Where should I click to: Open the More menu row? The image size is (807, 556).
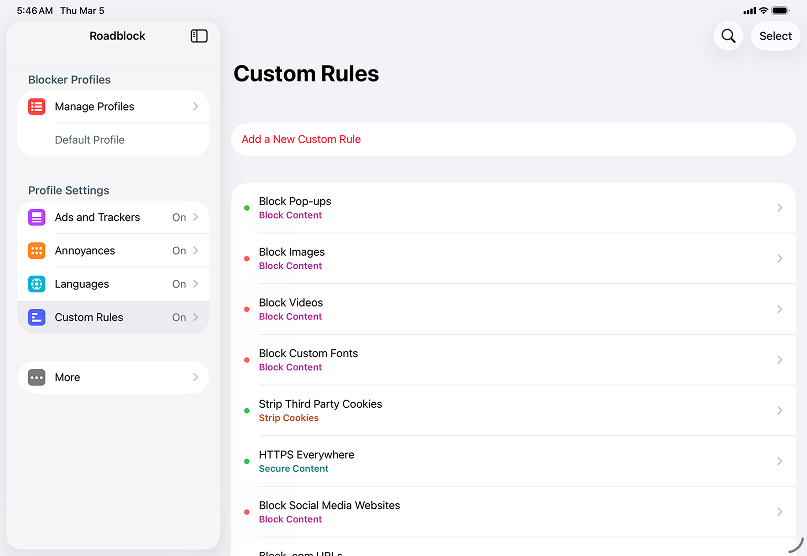pyautogui.click(x=113, y=377)
